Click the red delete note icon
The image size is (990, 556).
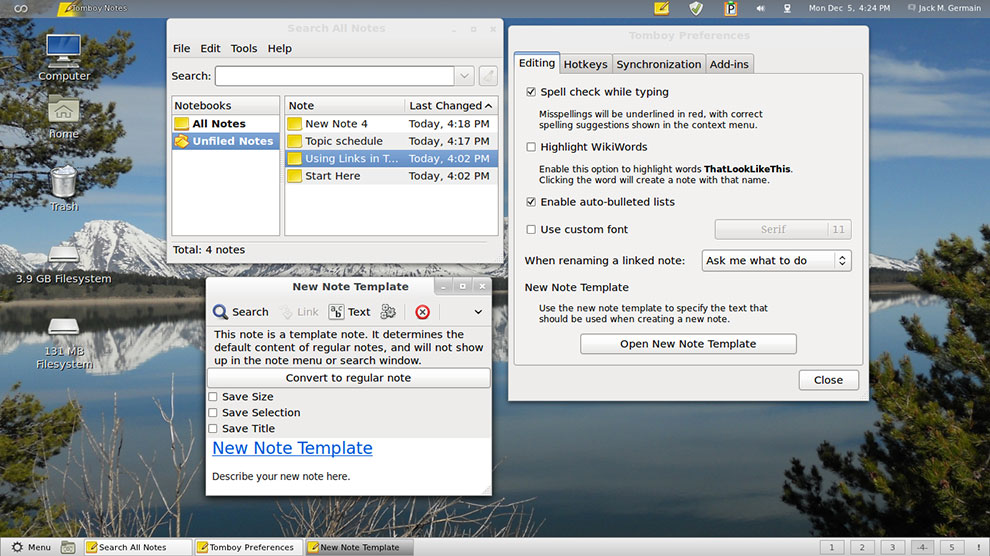(422, 312)
